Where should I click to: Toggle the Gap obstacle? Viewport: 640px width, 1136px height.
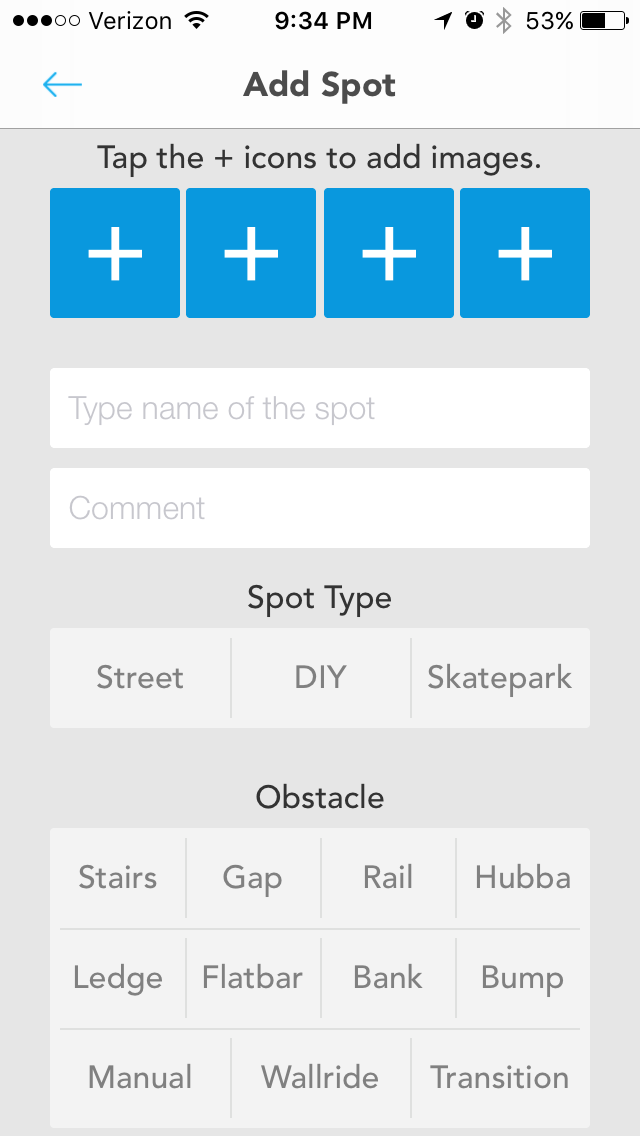coord(252,878)
